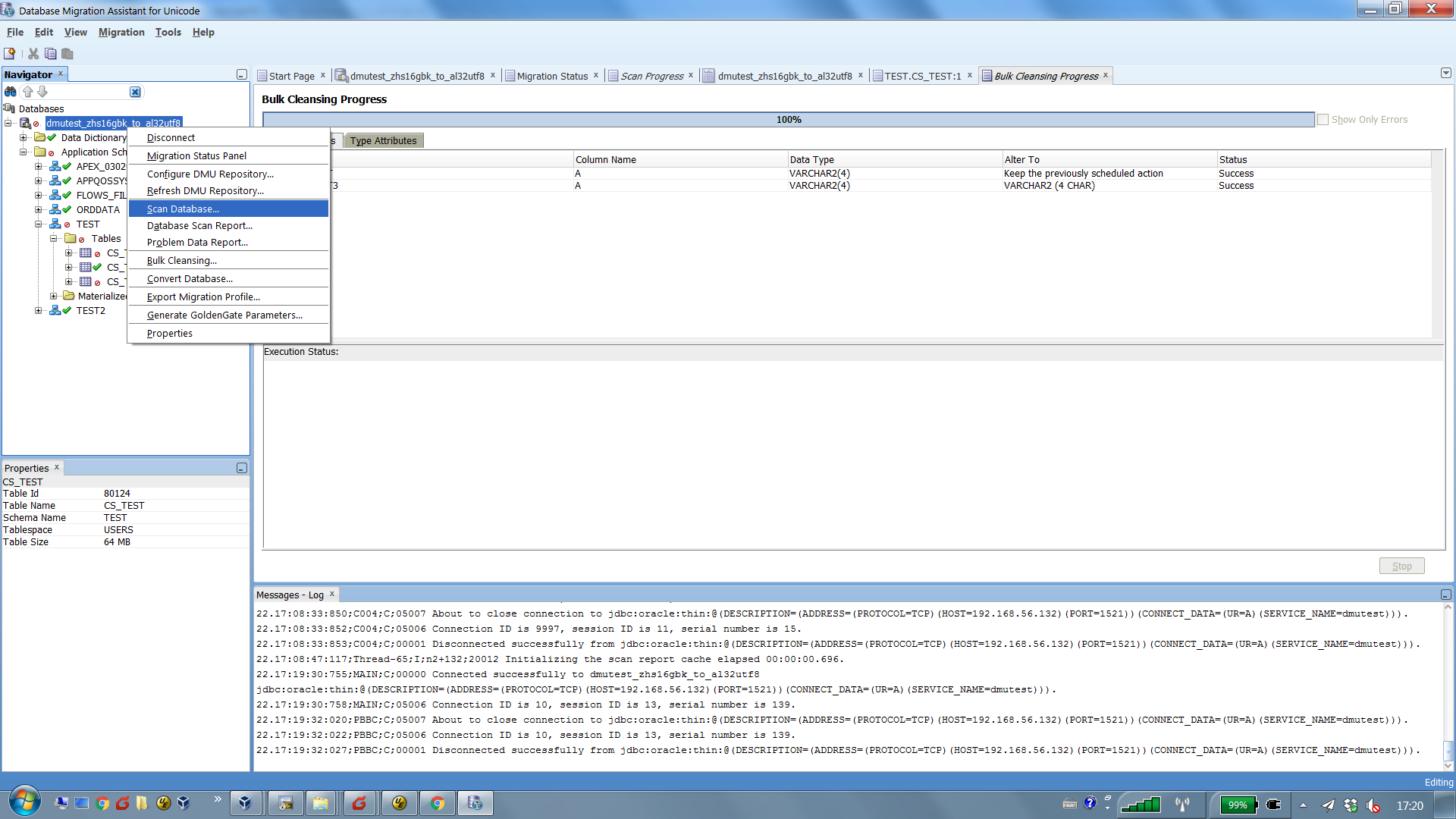
Task: Click the Chrome taskbar button
Action: pyautogui.click(x=438, y=803)
